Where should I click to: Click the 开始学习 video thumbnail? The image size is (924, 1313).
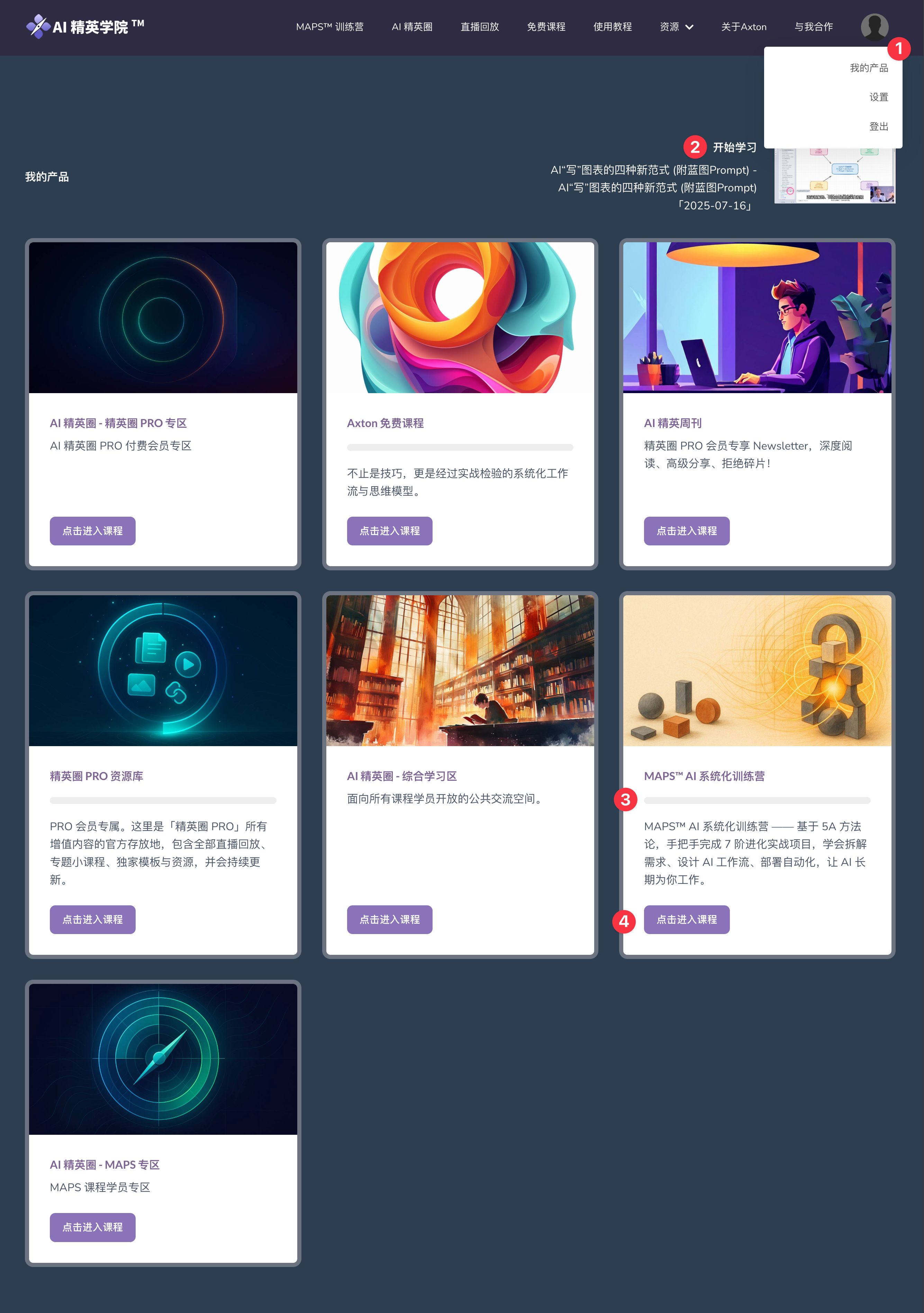834,175
